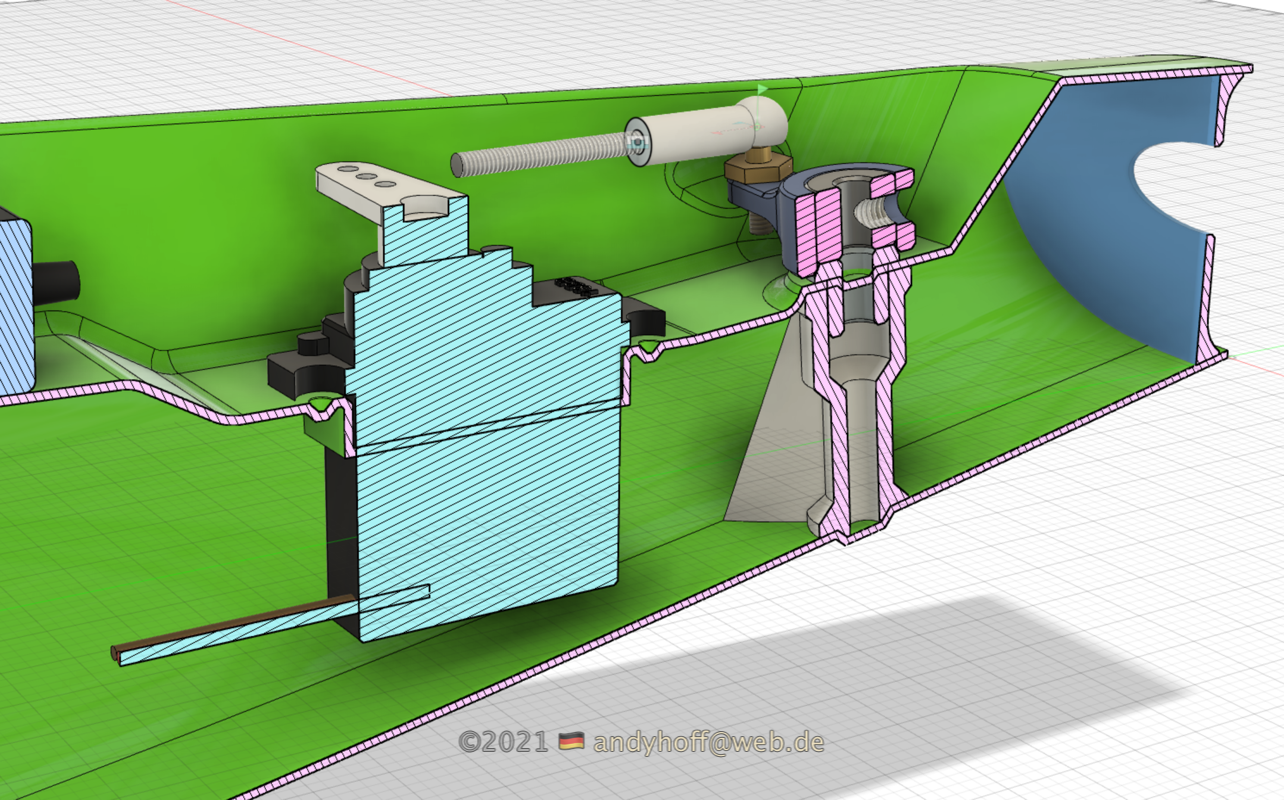Click the green triangle marker above ball link
This screenshot has width=1284, height=800.
coord(763,91)
